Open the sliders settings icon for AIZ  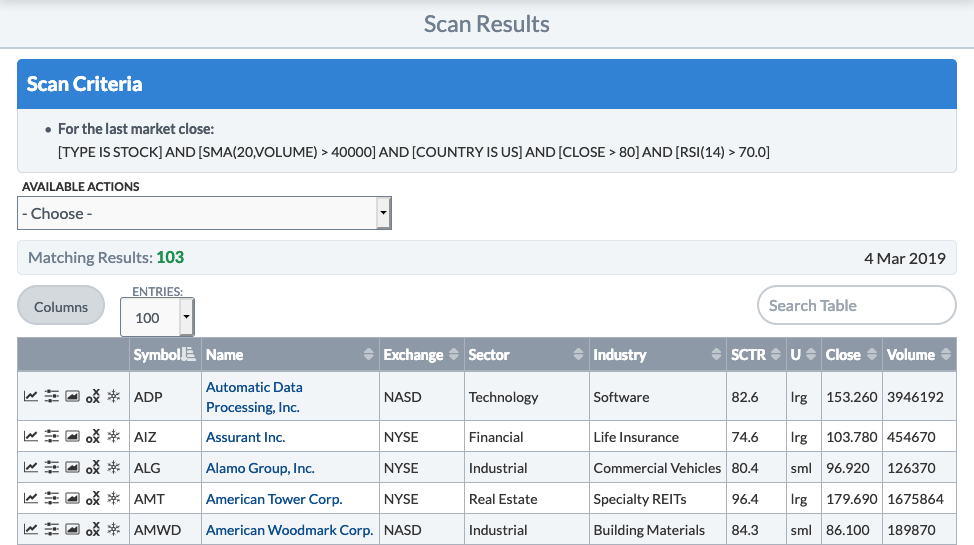(52, 437)
